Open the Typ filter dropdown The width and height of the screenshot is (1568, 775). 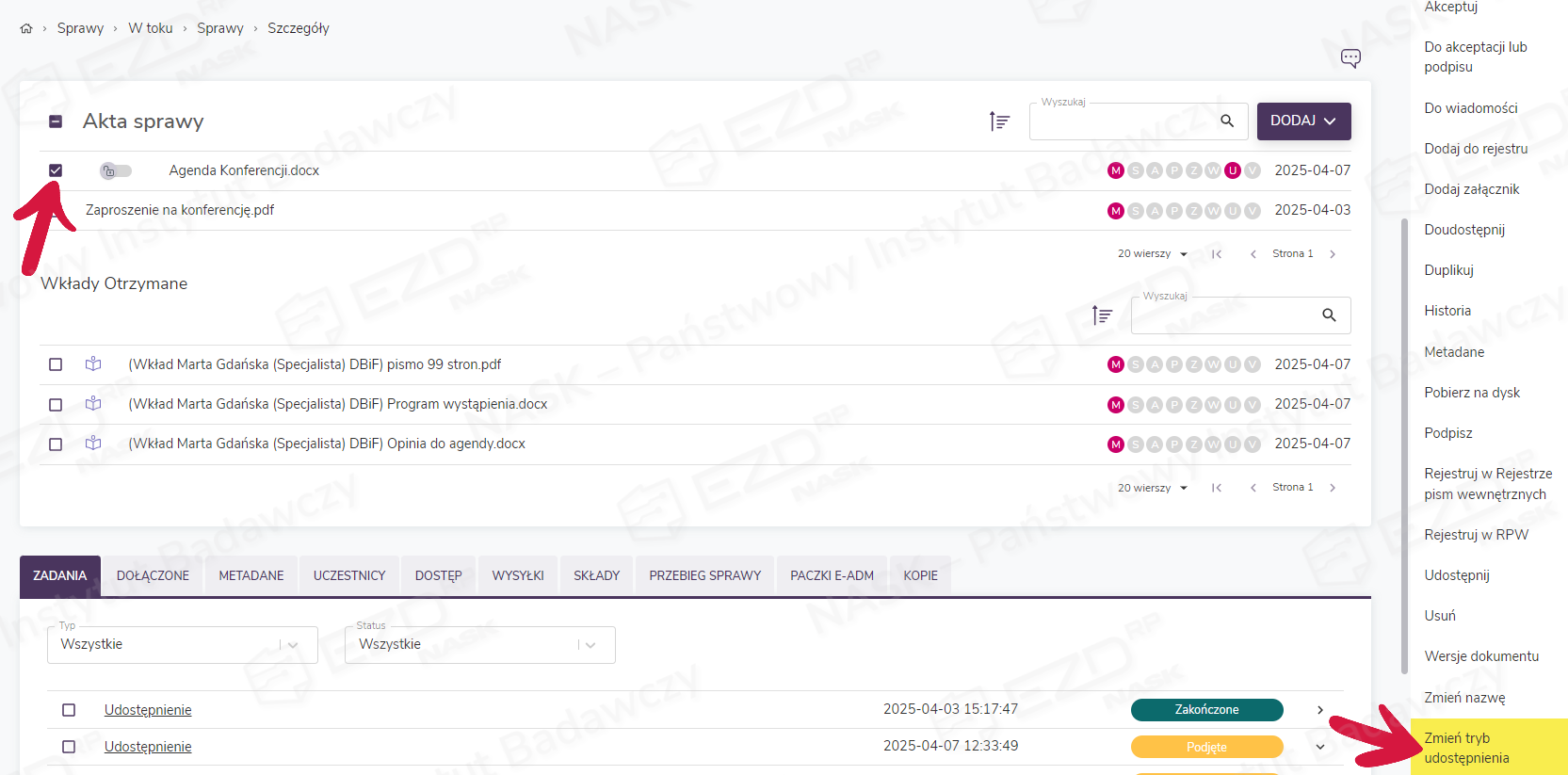coord(182,645)
